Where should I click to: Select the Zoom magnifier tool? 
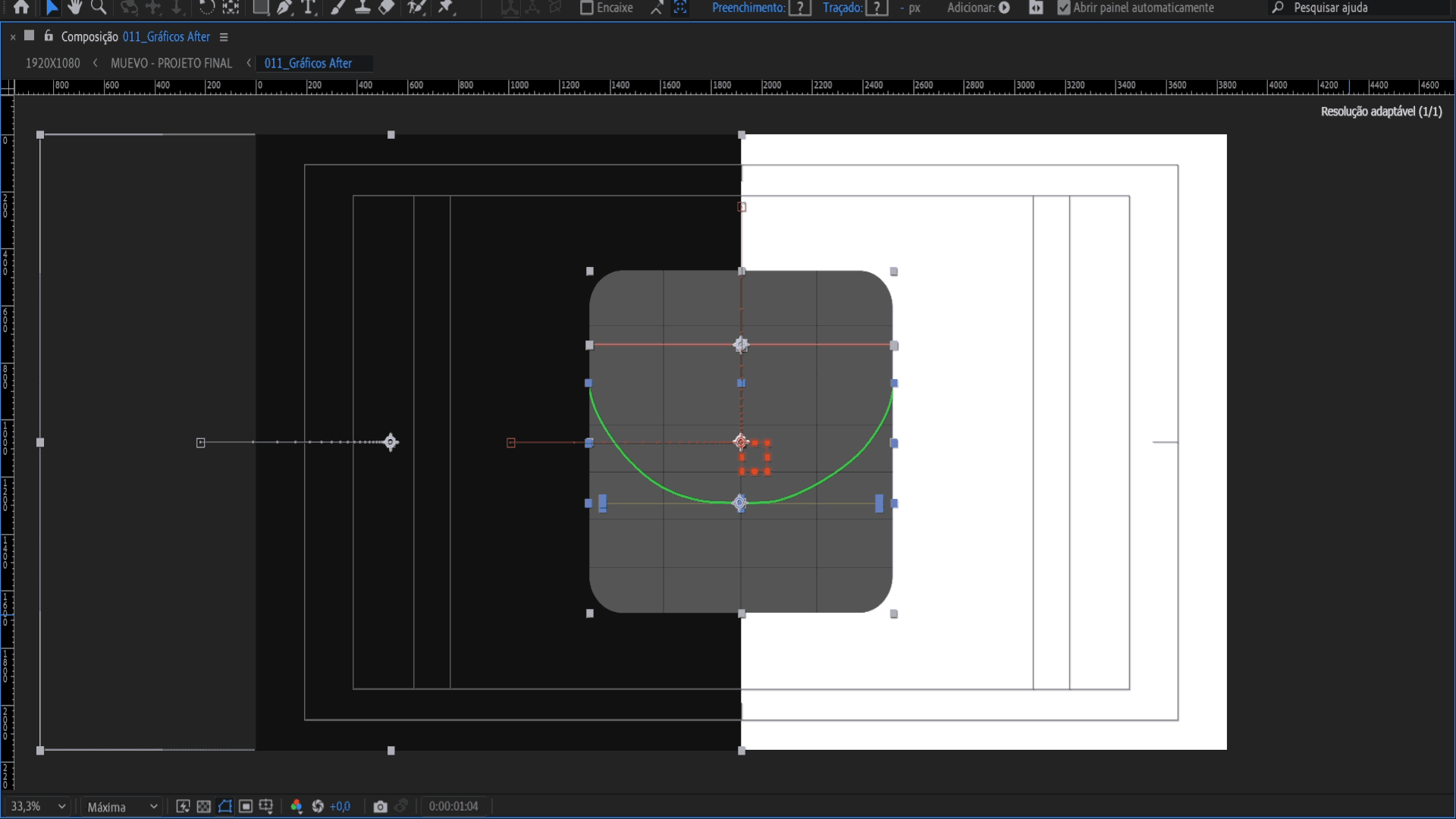(99, 8)
